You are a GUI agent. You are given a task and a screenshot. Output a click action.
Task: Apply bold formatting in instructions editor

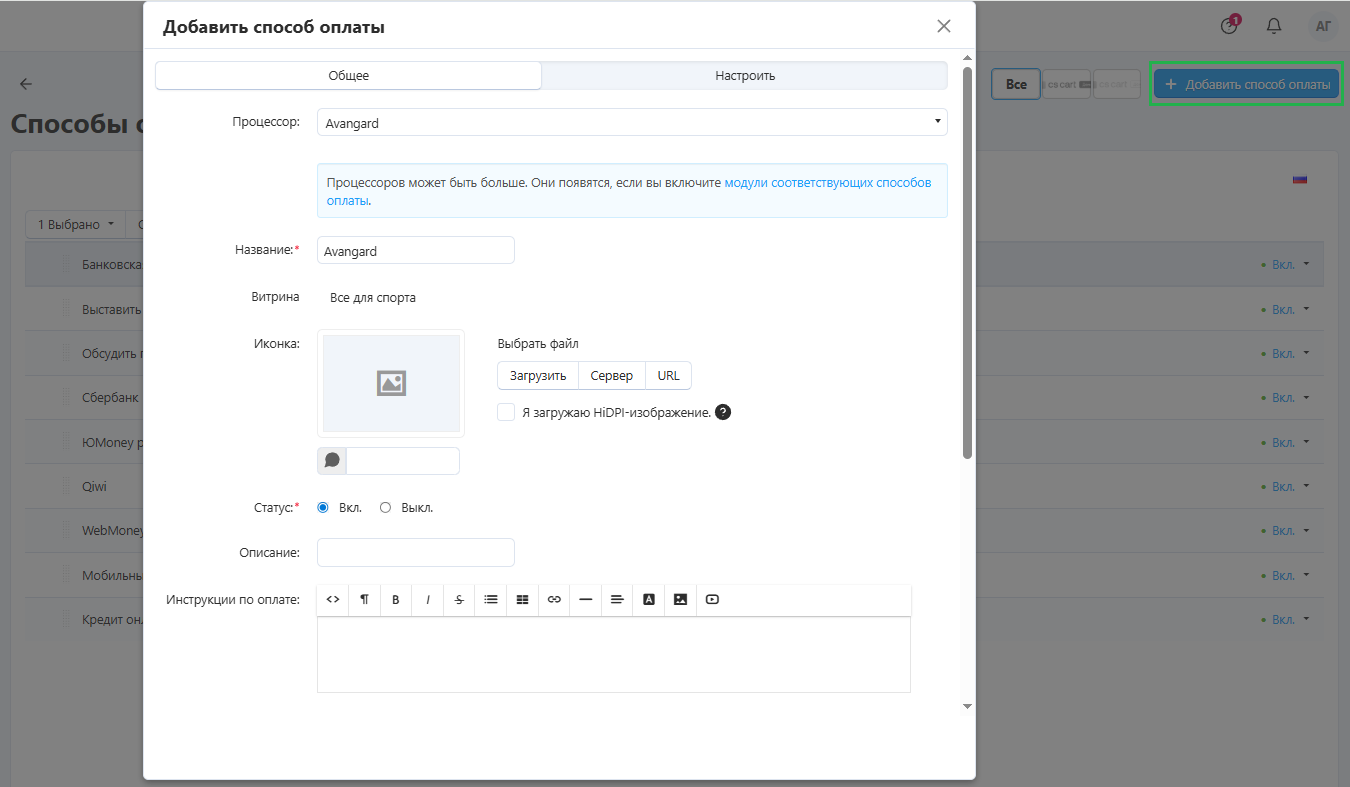tap(396, 600)
